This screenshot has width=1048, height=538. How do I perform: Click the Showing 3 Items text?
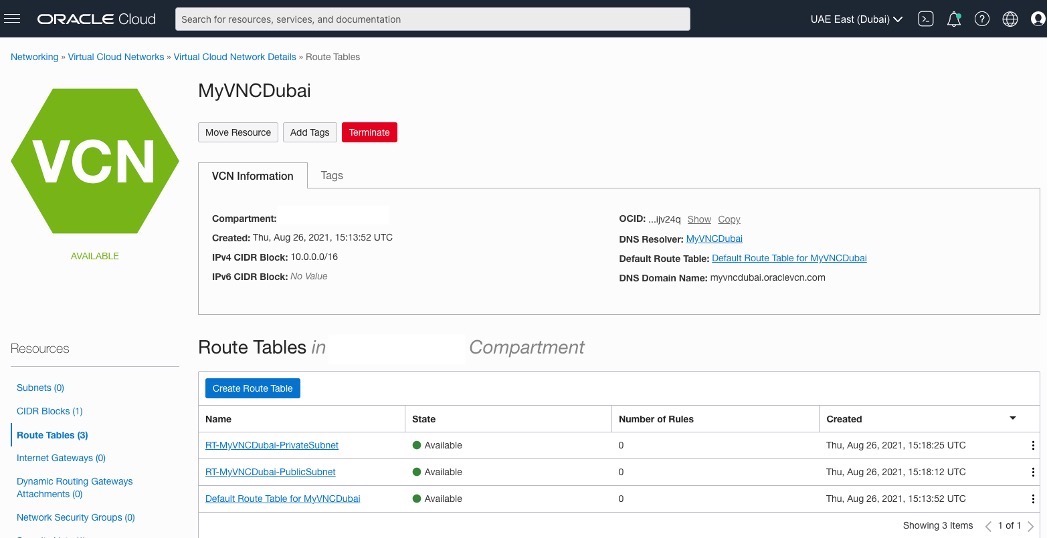(x=938, y=526)
